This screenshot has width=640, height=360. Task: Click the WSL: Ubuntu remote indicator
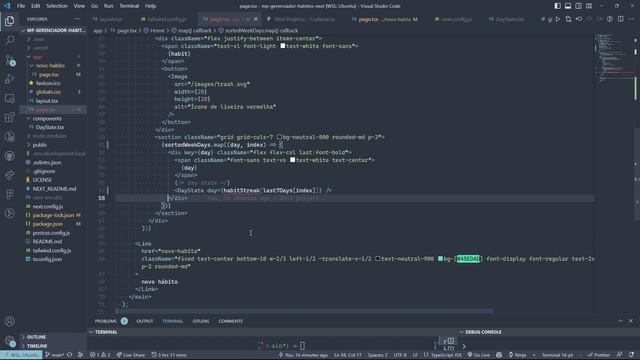pos(21,355)
